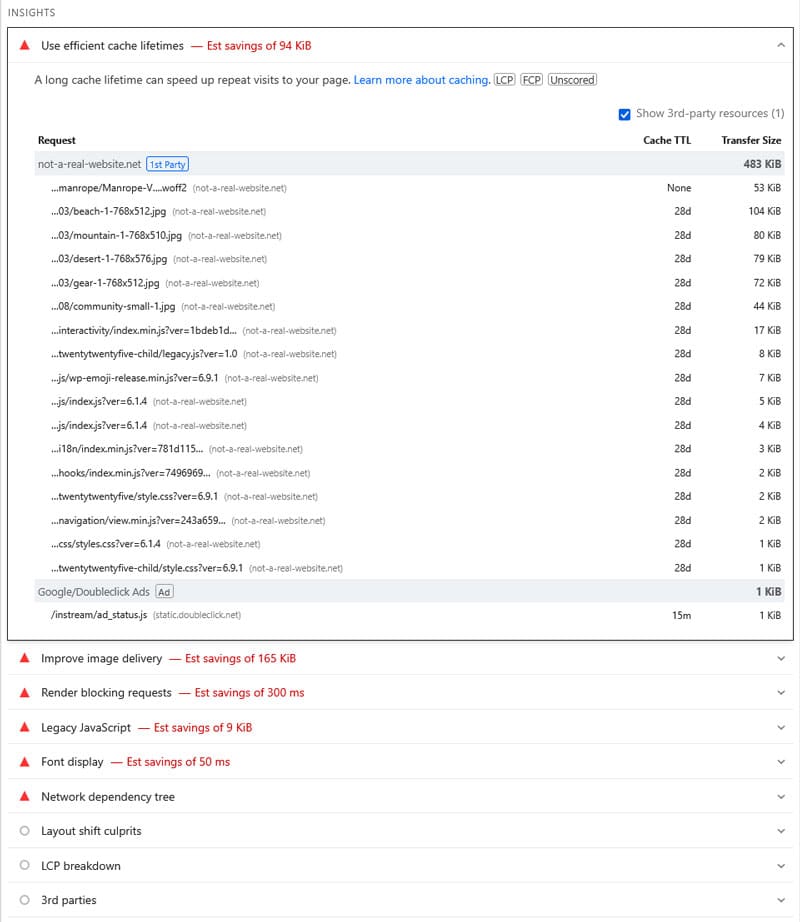The image size is (800, 922).
Task: Click the warning triangle beside "Use efficient cache lifetimes"
Action: [23, 45]
